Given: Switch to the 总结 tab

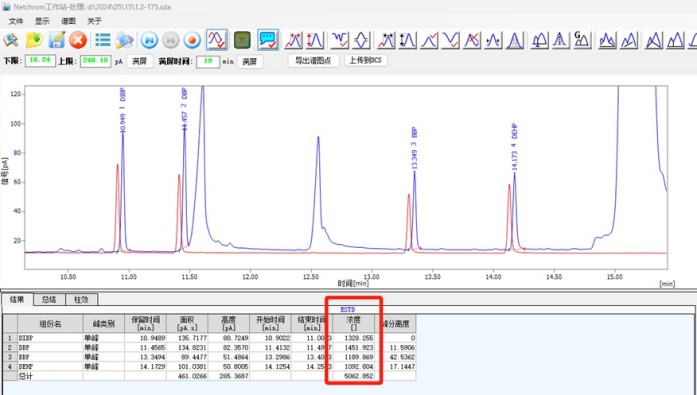Looking at the screenshot, I should pyautogui.click(x=49, y=299).
